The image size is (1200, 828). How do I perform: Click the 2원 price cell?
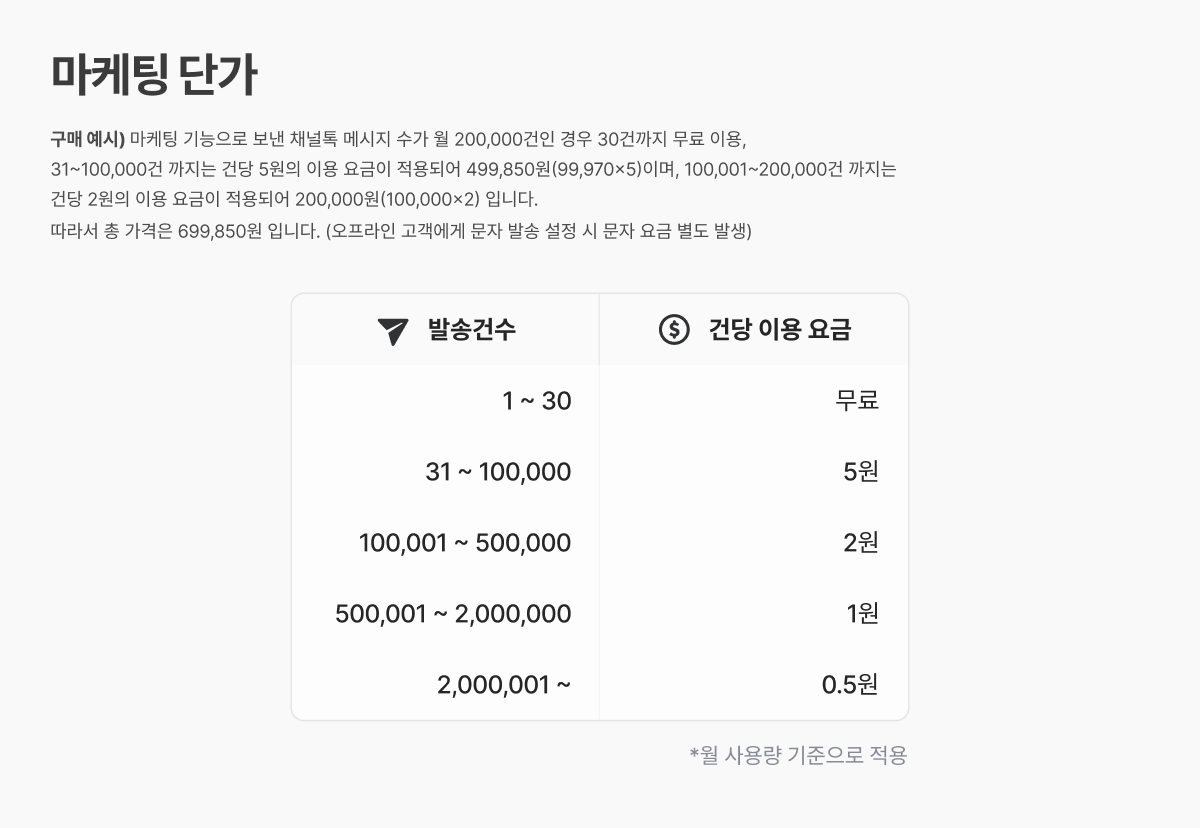point(861,543)
